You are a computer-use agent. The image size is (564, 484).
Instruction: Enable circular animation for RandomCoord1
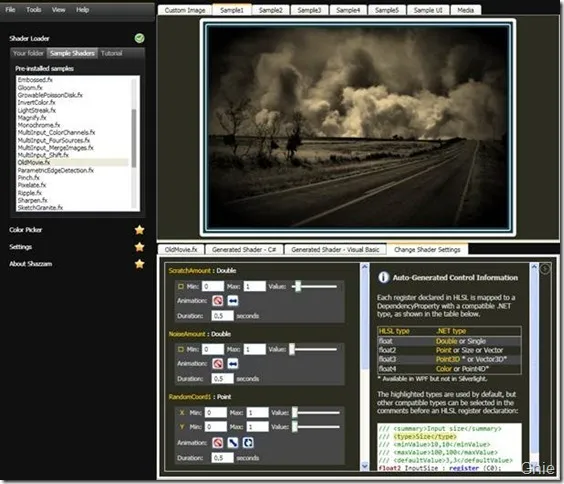pyautogui.click(x=248, y=443)
